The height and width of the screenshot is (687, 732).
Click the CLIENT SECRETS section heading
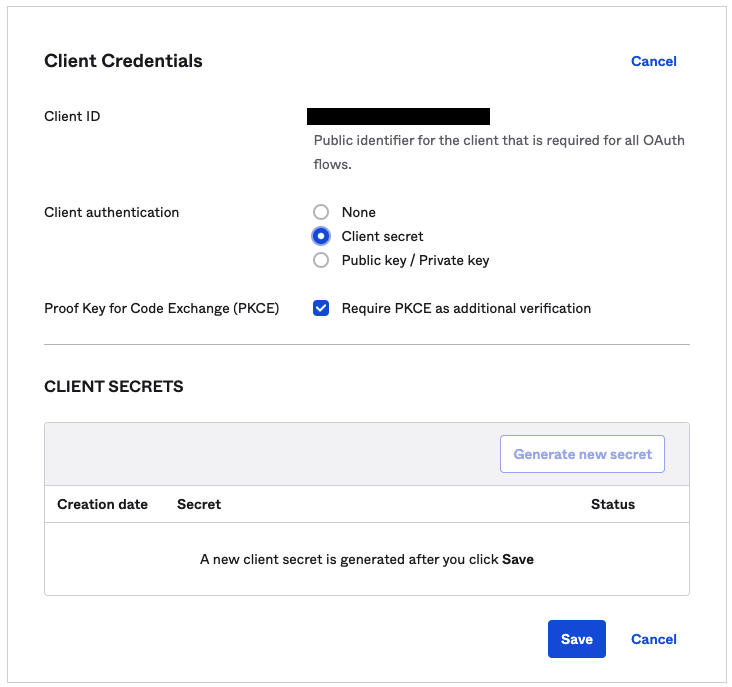tap(113, 386)
